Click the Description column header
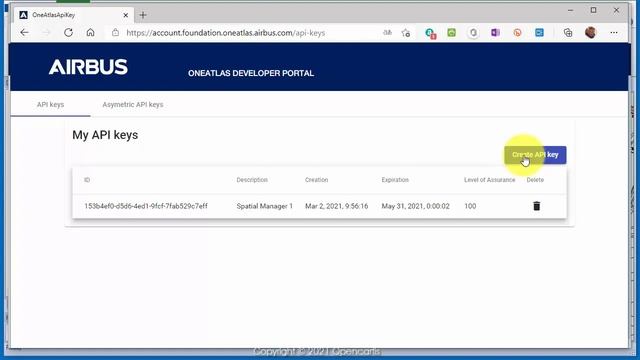The height and width of the screenshot is (360, 640). (252, 180)
